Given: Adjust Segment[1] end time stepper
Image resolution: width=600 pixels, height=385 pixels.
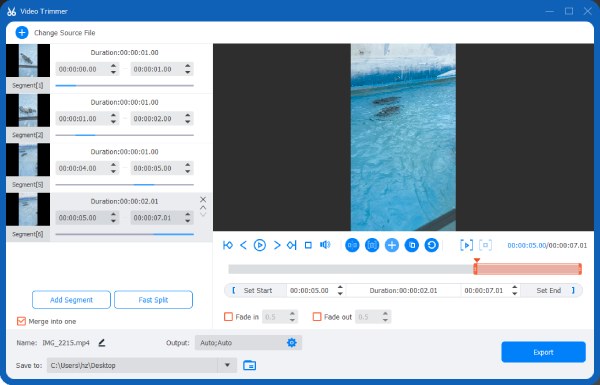Looking at the screenshot, I should tap(188, 69).
